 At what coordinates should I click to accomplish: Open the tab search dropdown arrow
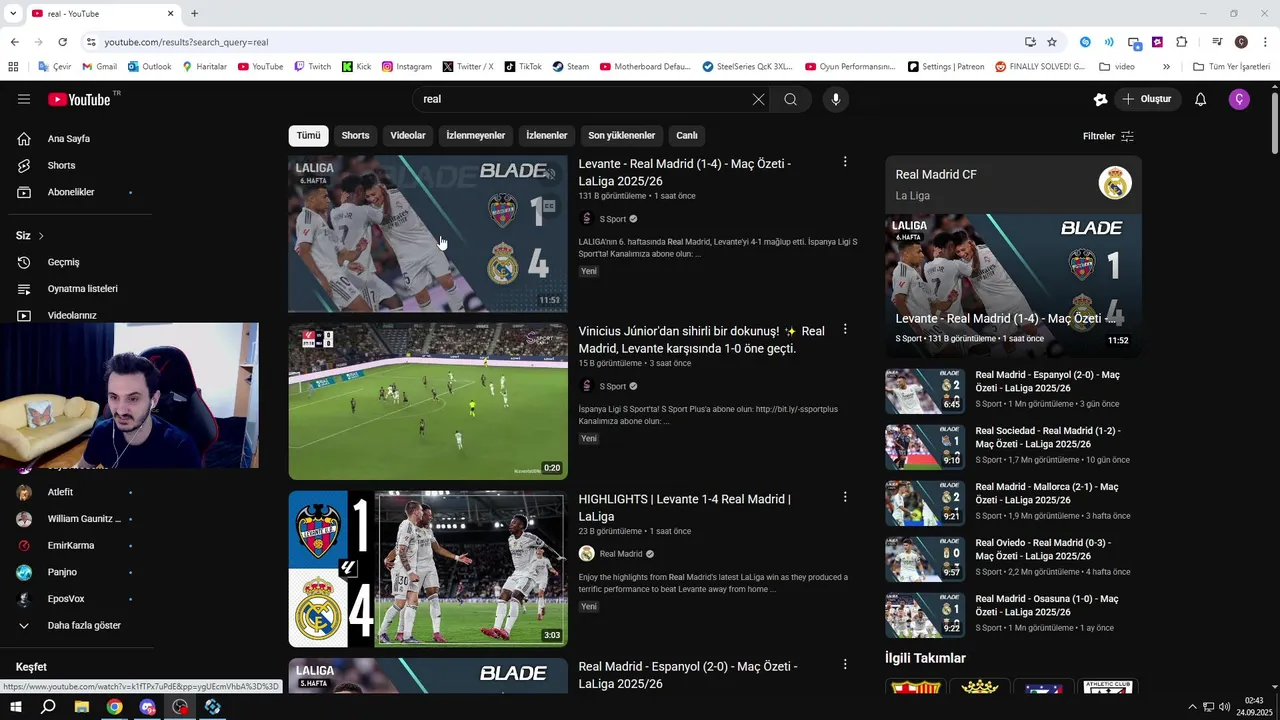[13, 14]
